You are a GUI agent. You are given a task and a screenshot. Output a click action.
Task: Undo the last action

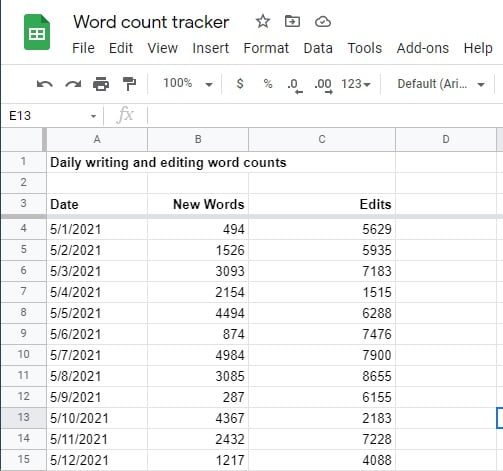45,84
